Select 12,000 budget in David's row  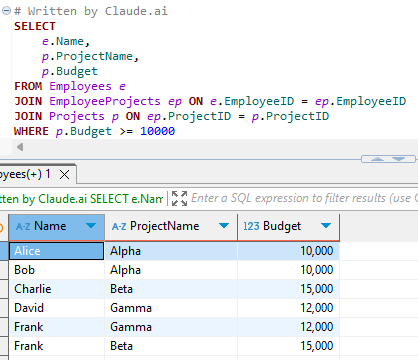click(x=289, y=308)
